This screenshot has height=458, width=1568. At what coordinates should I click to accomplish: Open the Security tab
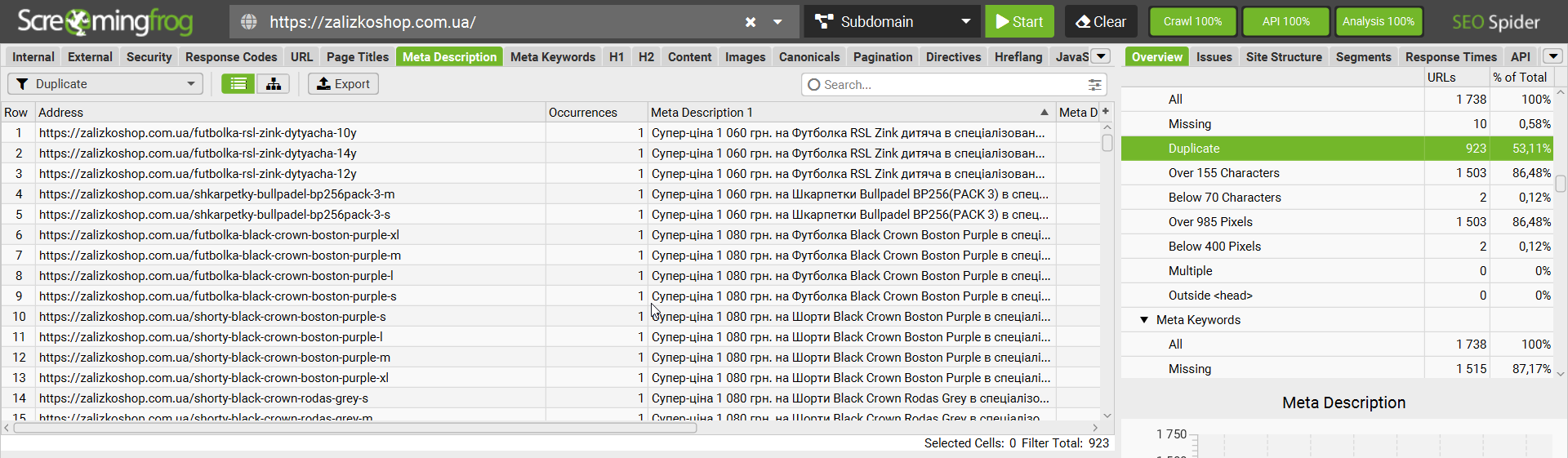[x=149, y=57]
